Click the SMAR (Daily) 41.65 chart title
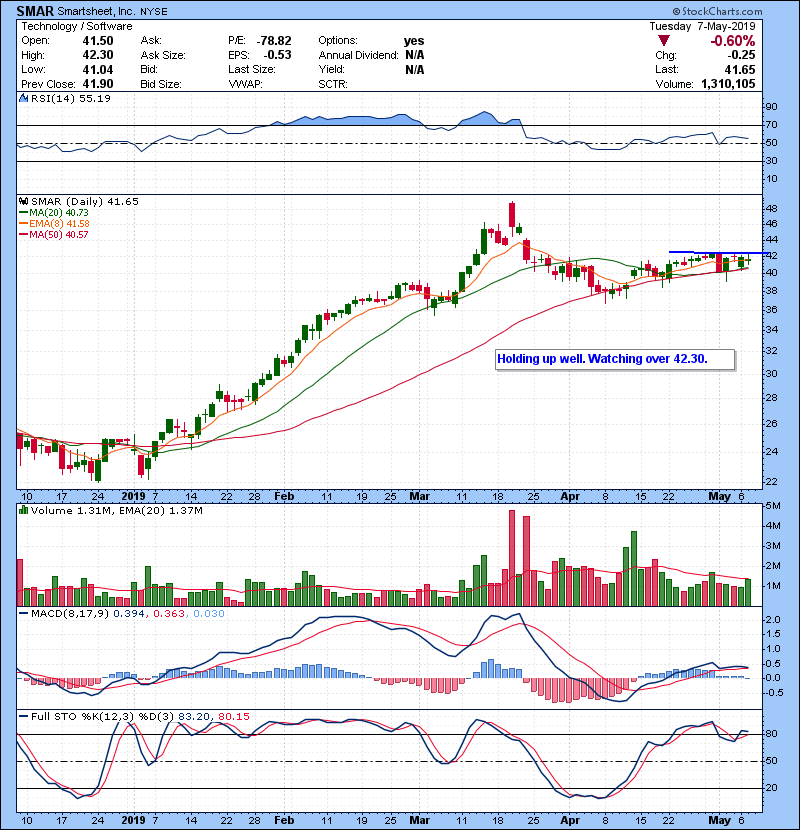Viewport: 800px width, 830px height. pyautogui.click(x=85, y=202)
